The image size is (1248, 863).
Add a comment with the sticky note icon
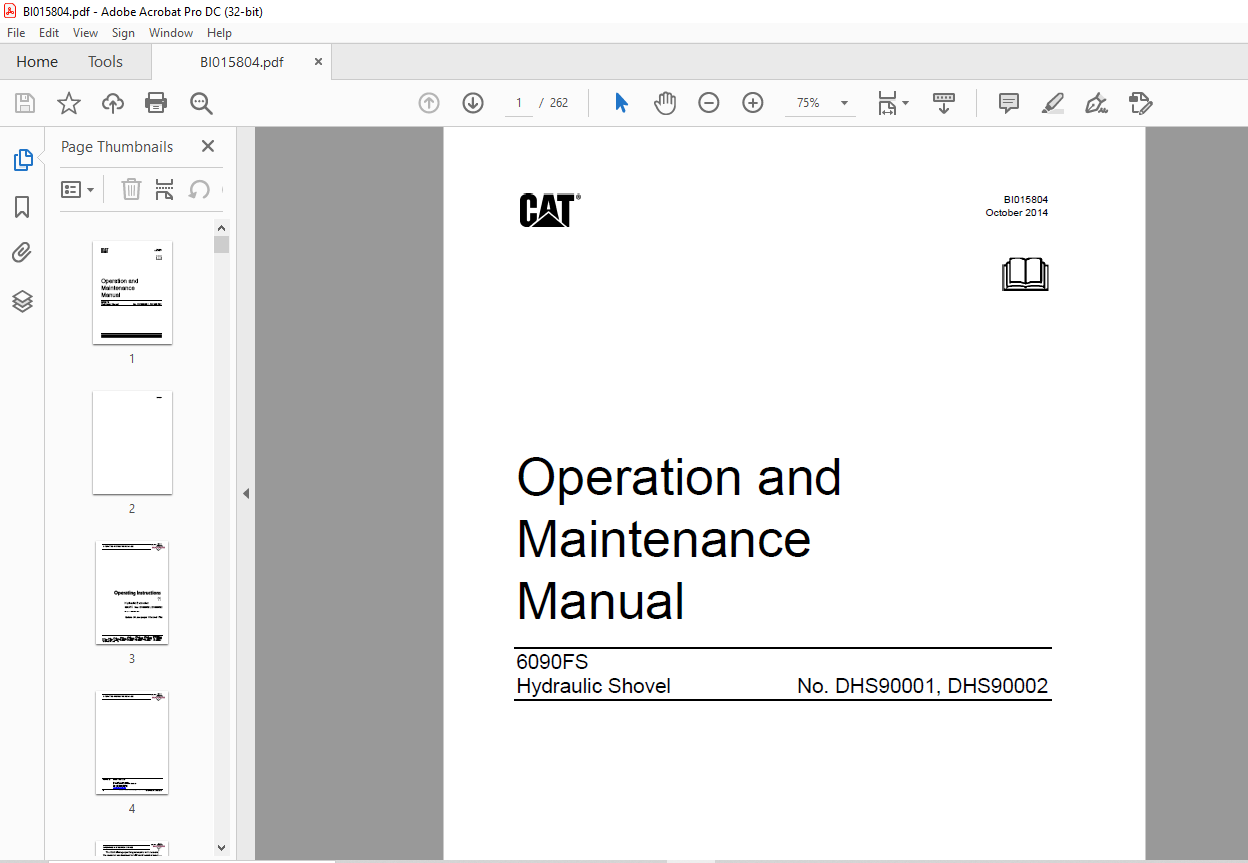[x=1009, y=103]
